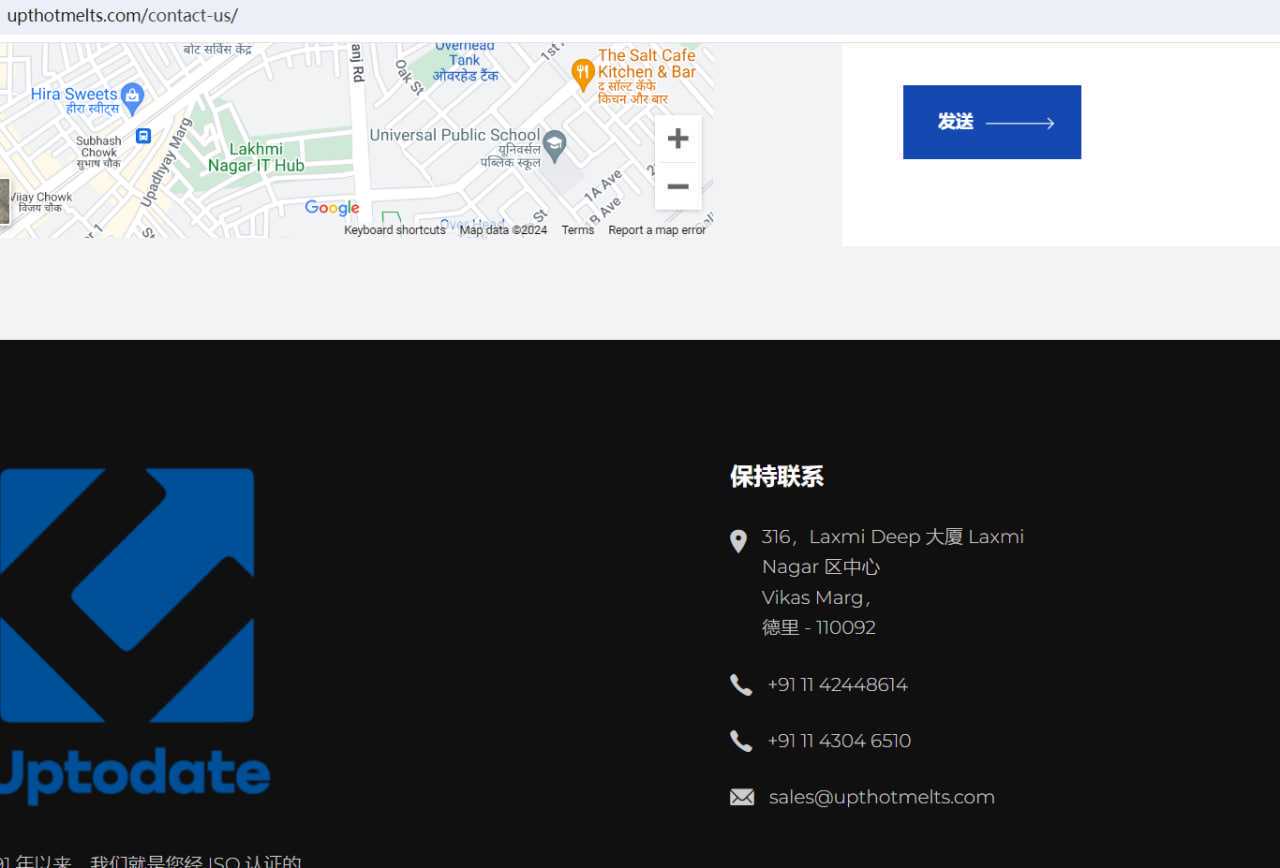Open Keyboard shortcuts for the map

click(x=395, y=230)
